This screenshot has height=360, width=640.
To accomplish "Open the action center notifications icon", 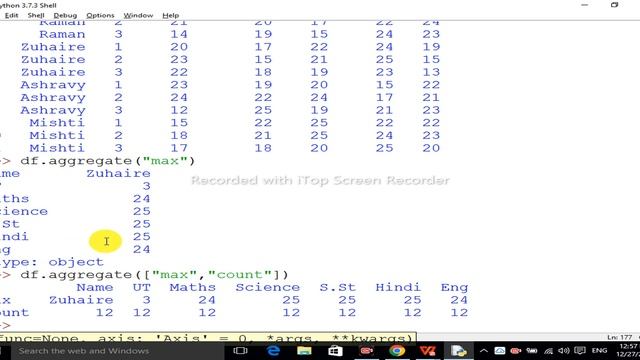I will click(x=580, y=351).
